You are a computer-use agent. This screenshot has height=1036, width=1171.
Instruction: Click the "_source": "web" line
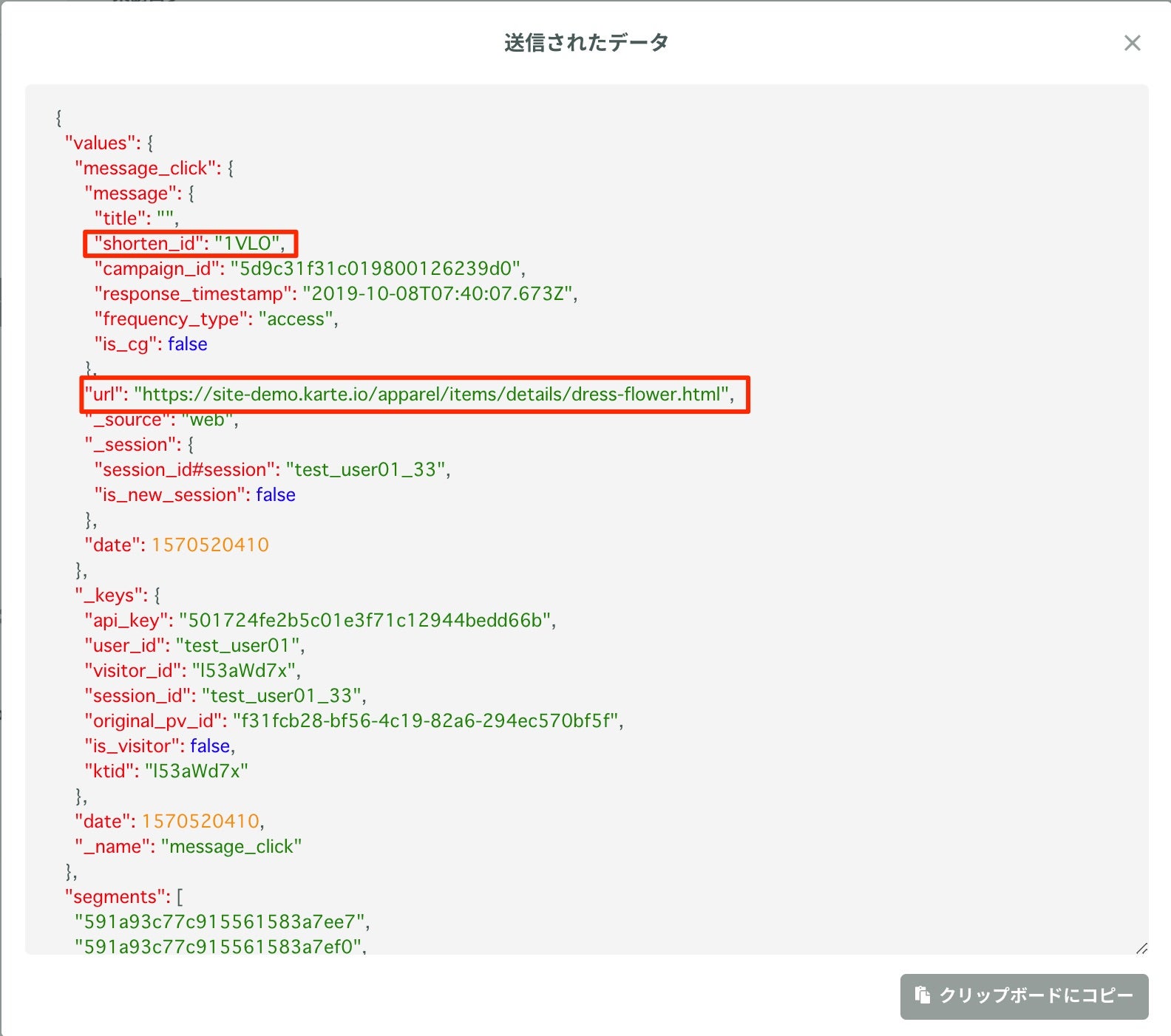(161, 420)
